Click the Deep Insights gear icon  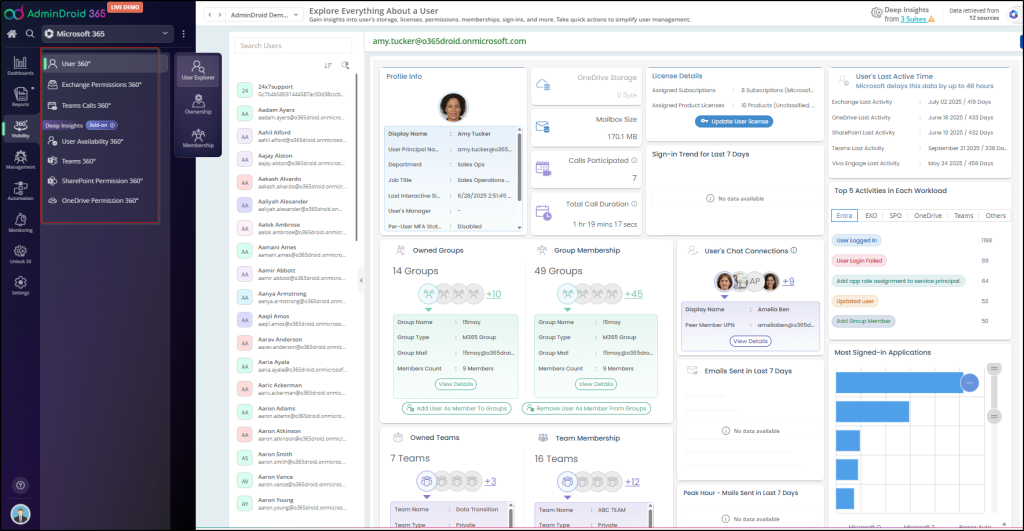tap(876, 13)
